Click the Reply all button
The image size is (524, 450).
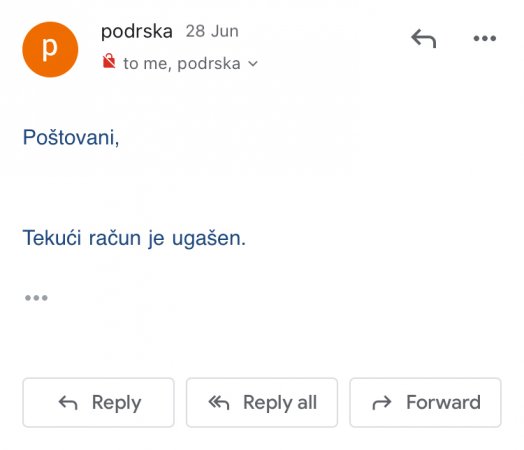(x=262, y=403)
